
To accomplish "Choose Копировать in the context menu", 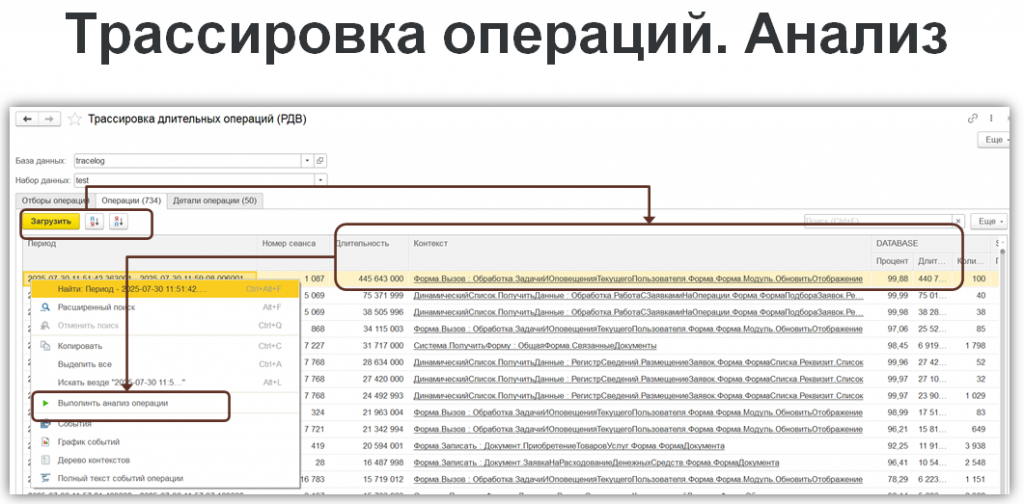I will [x=165, y=345].
